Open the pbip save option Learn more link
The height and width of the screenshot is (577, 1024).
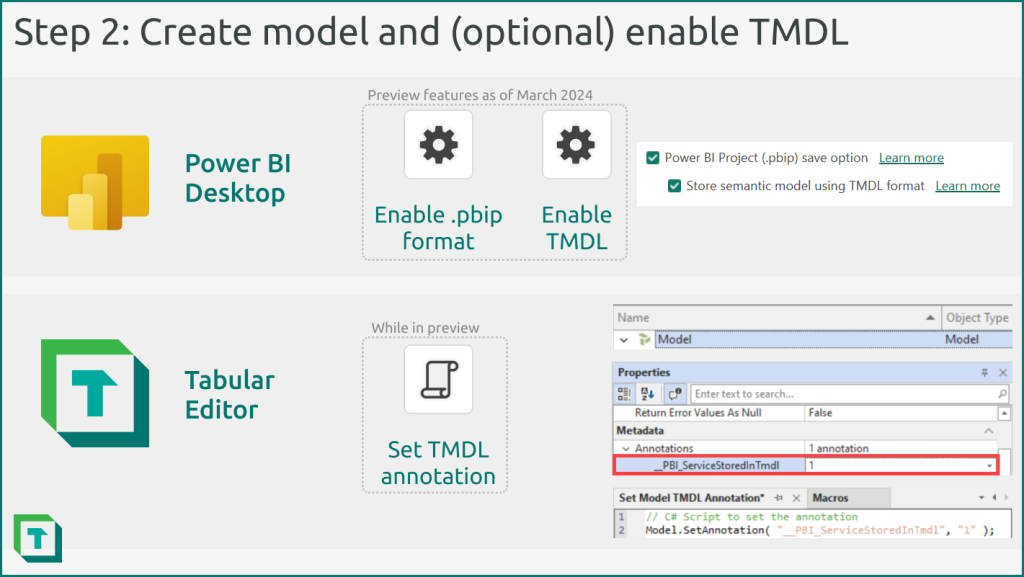click(x=911, y=157)
